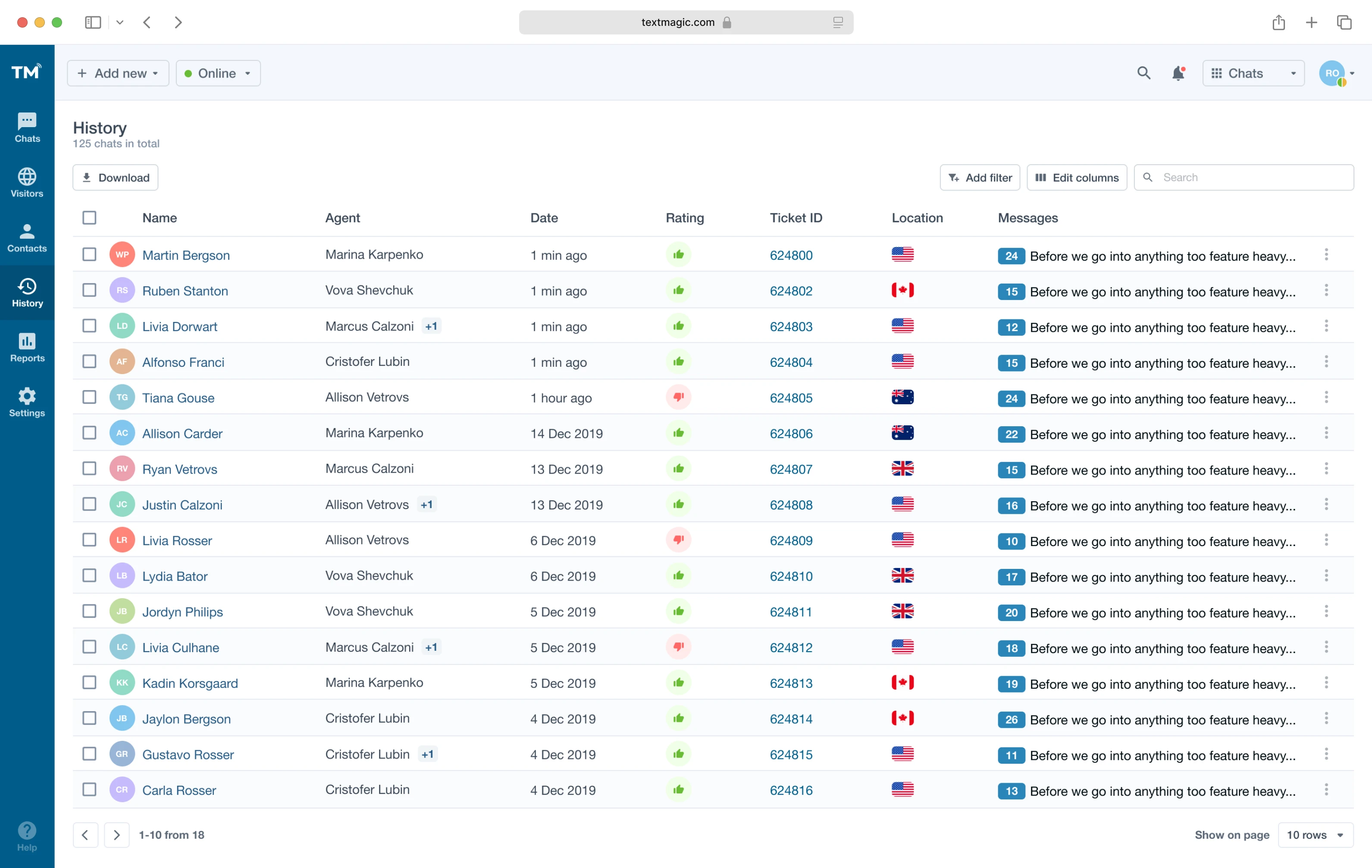Viewport: 1372px width, 868px height.
Task: Open the 10 rows per page dropdown
Action: tap(1315, 834)
